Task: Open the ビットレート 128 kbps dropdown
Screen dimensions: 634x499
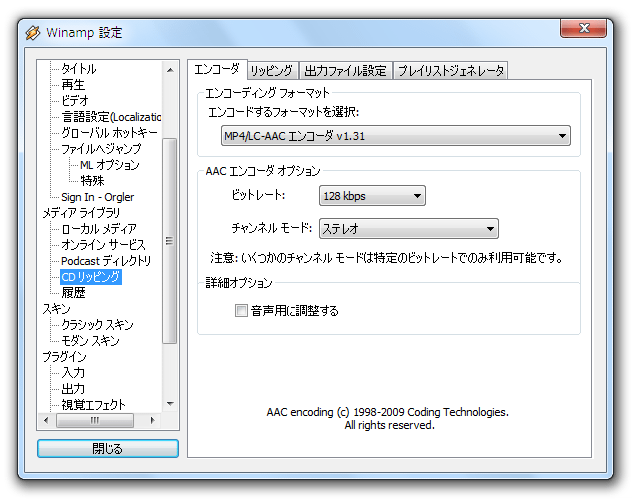Action: pyautogui.click(x=372, y=196)
